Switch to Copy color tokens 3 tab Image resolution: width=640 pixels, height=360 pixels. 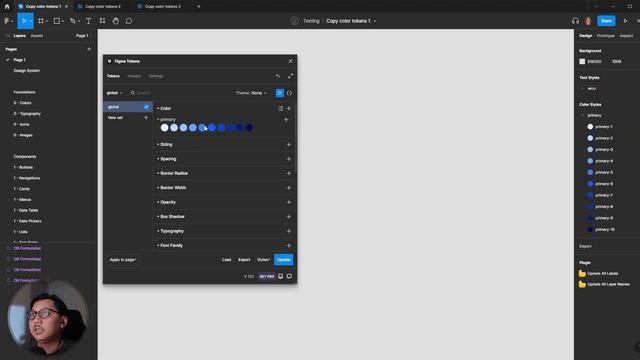[162, 7]
